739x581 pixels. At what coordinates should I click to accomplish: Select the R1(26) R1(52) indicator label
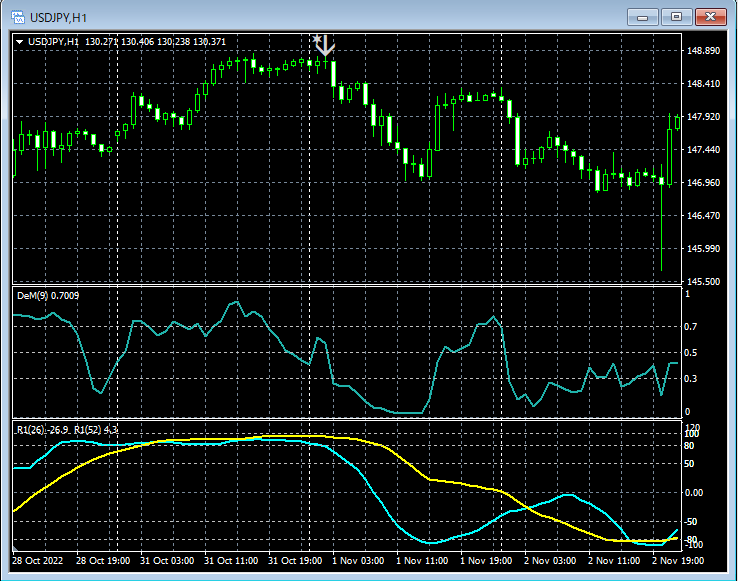(67, 429)
